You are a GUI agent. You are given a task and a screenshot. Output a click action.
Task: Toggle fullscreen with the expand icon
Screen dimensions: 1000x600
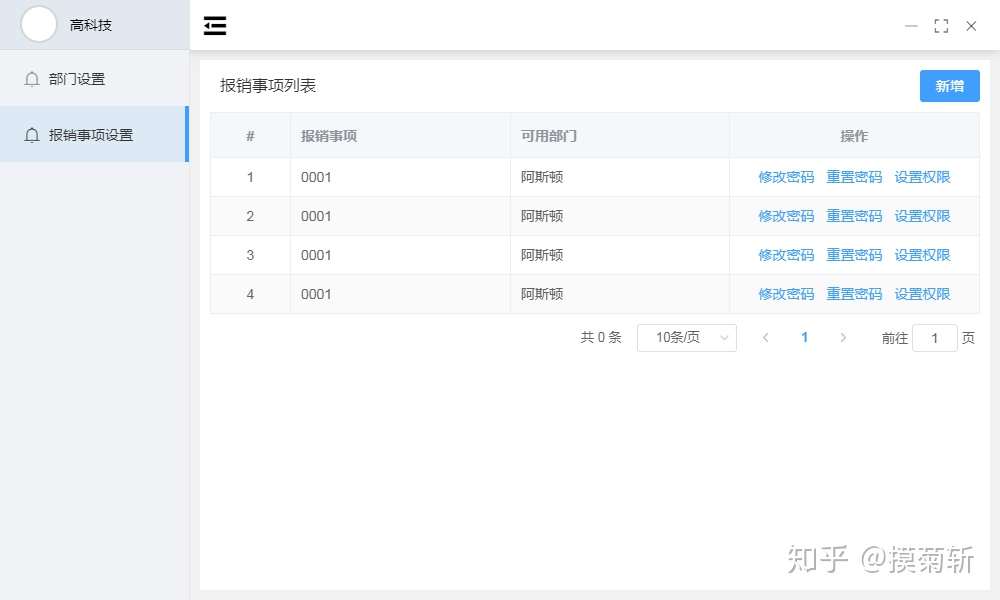[x=941, y=26]
